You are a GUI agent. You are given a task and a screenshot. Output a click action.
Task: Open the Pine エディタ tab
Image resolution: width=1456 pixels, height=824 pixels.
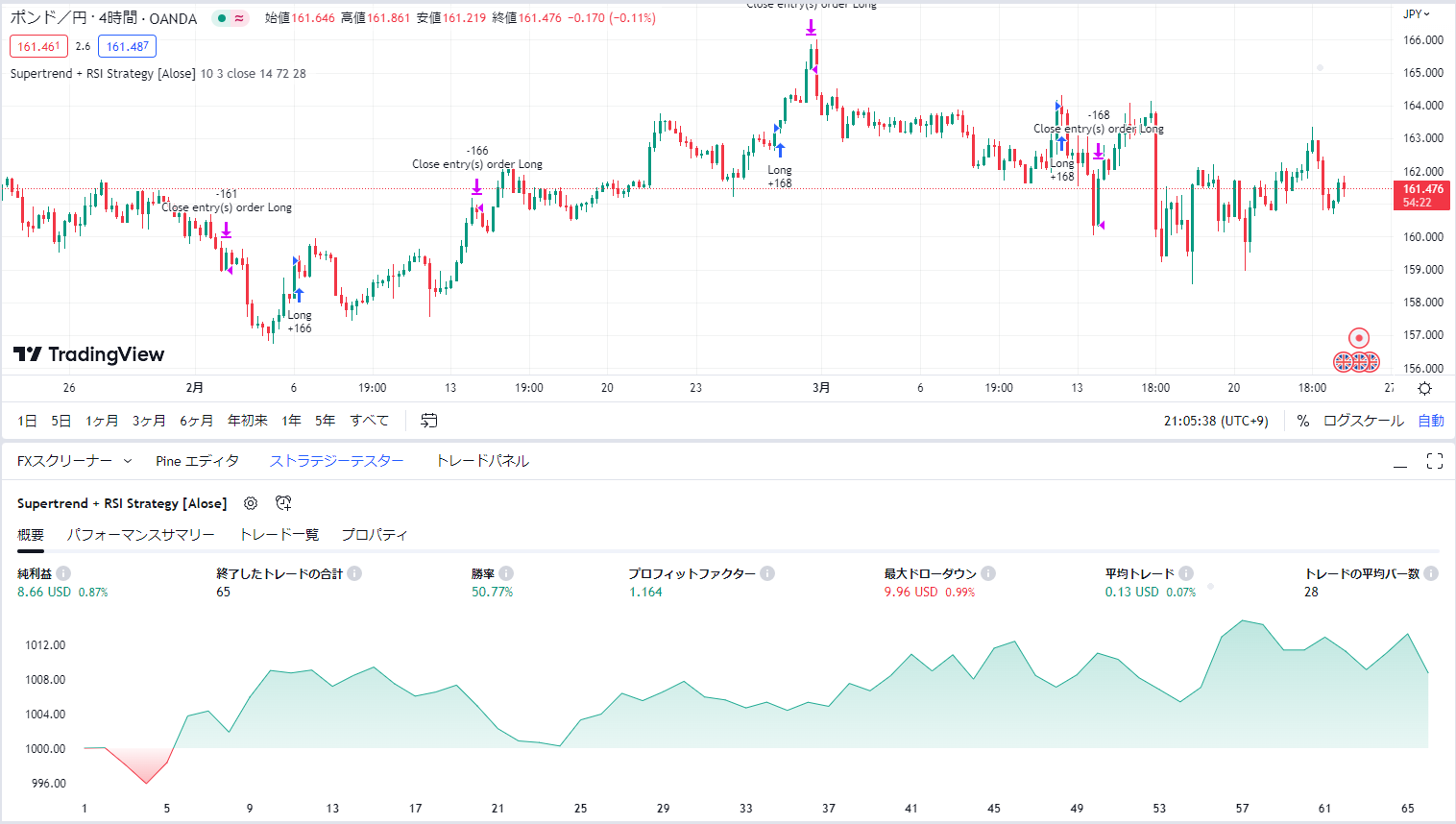pyautogui.click(x=197, y=461)
